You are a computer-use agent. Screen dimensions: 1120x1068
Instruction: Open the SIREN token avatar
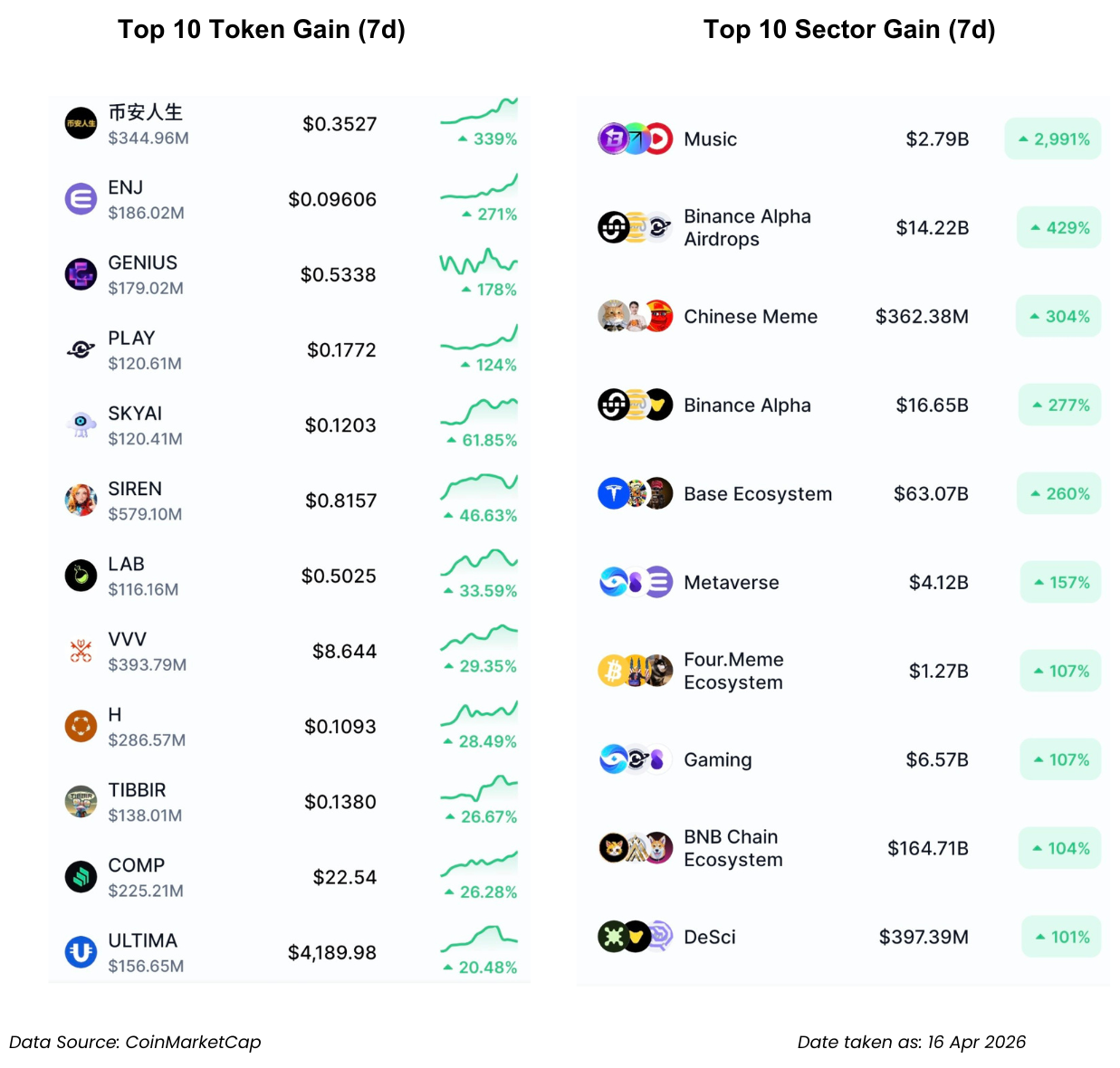coord(81,500)
